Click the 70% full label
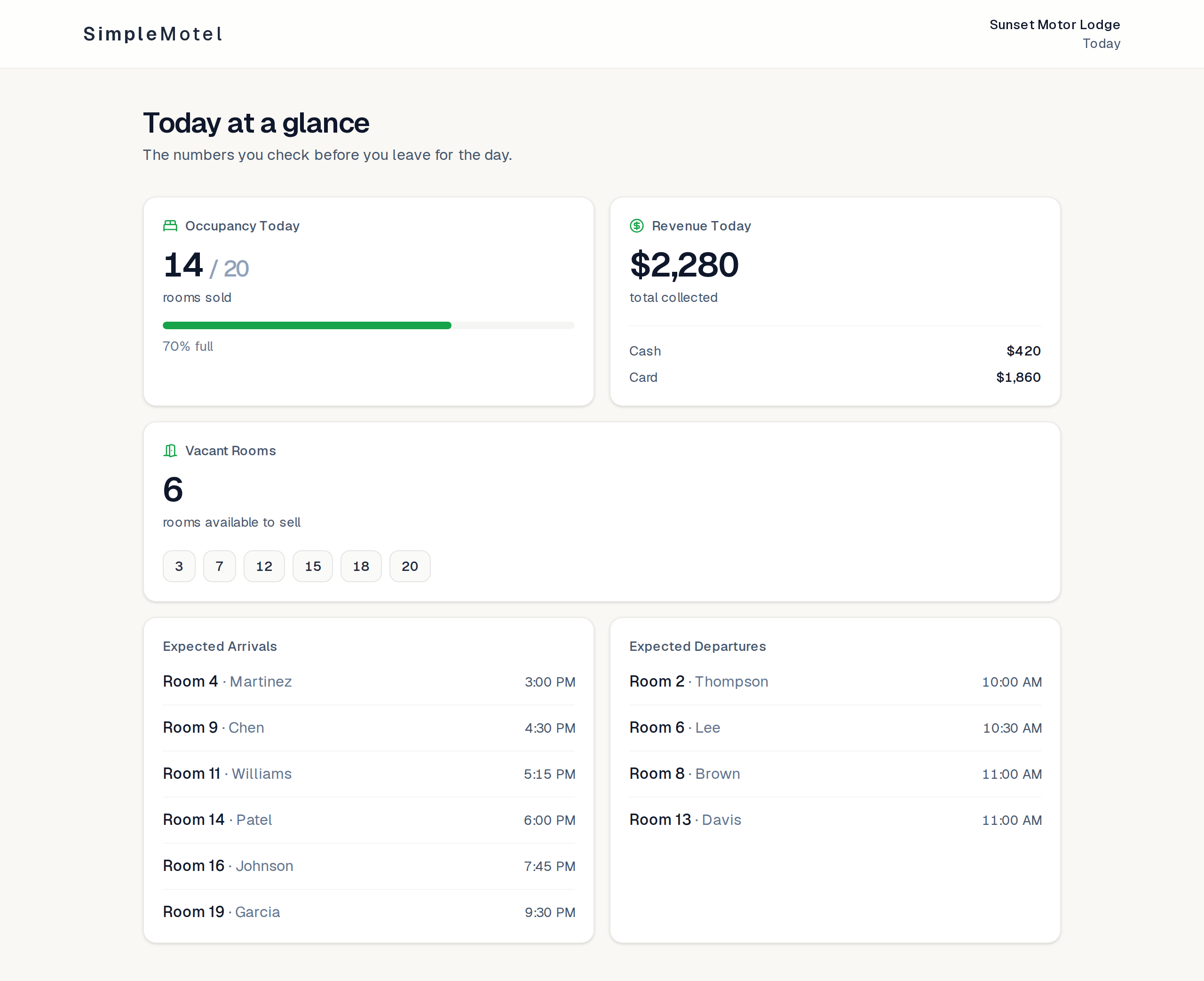Image resolution: width=1204 pixels, height=981 pixels. coord(188,347)
